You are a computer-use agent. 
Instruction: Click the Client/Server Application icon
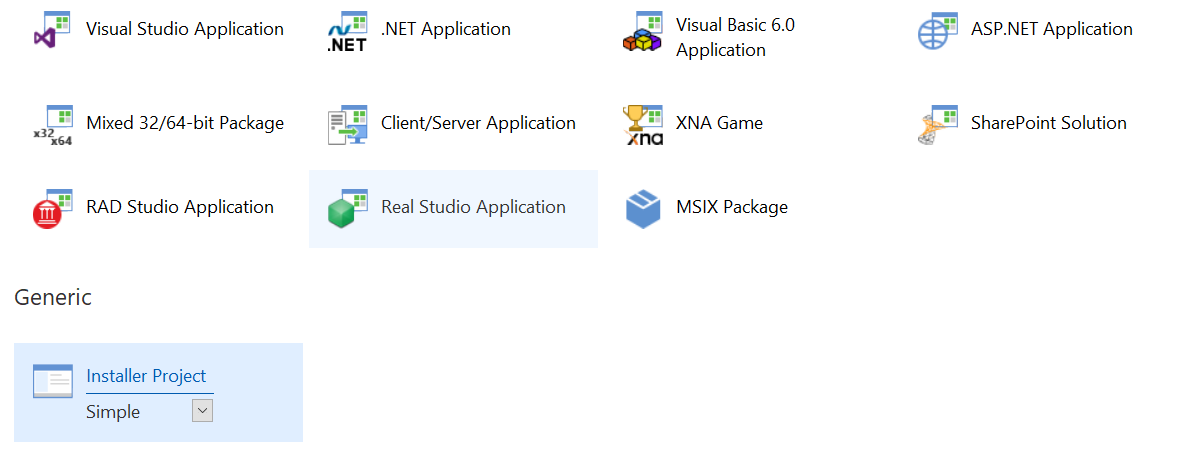tap(347, 124)
